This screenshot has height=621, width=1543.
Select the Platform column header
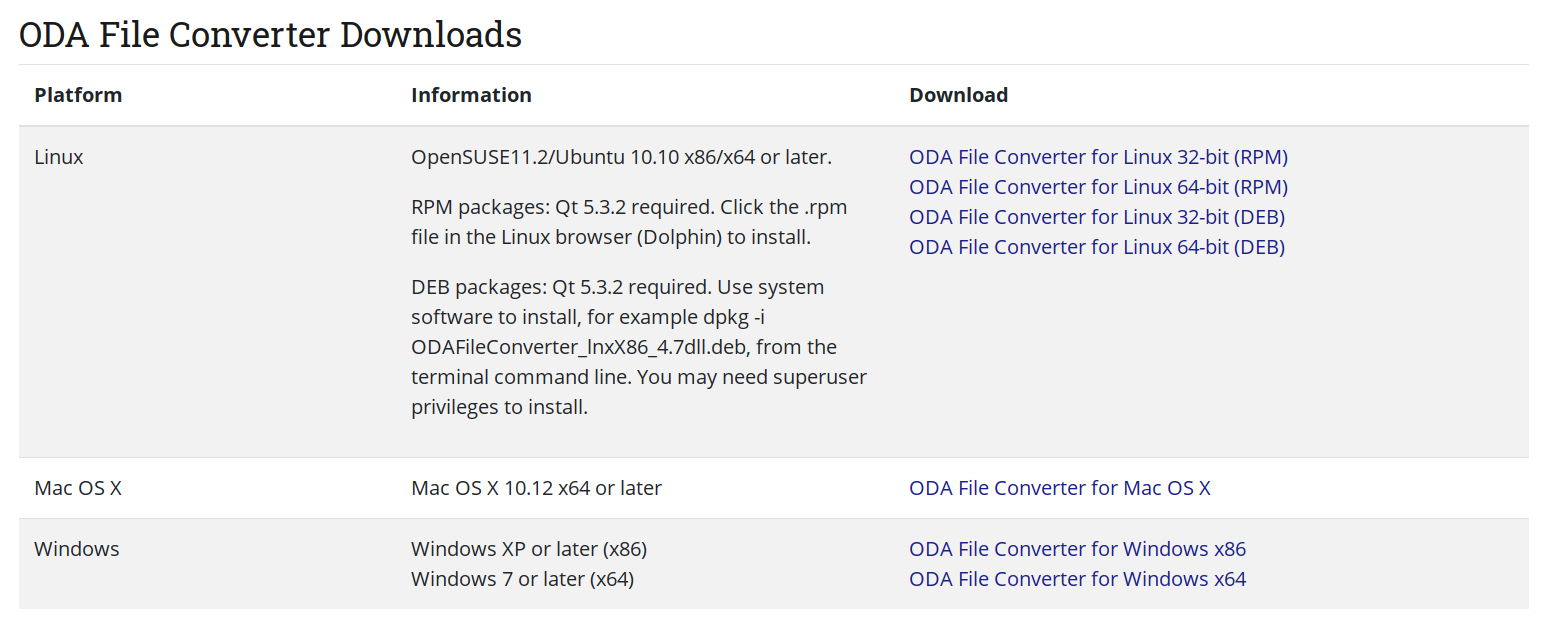(x=78, y=95)
